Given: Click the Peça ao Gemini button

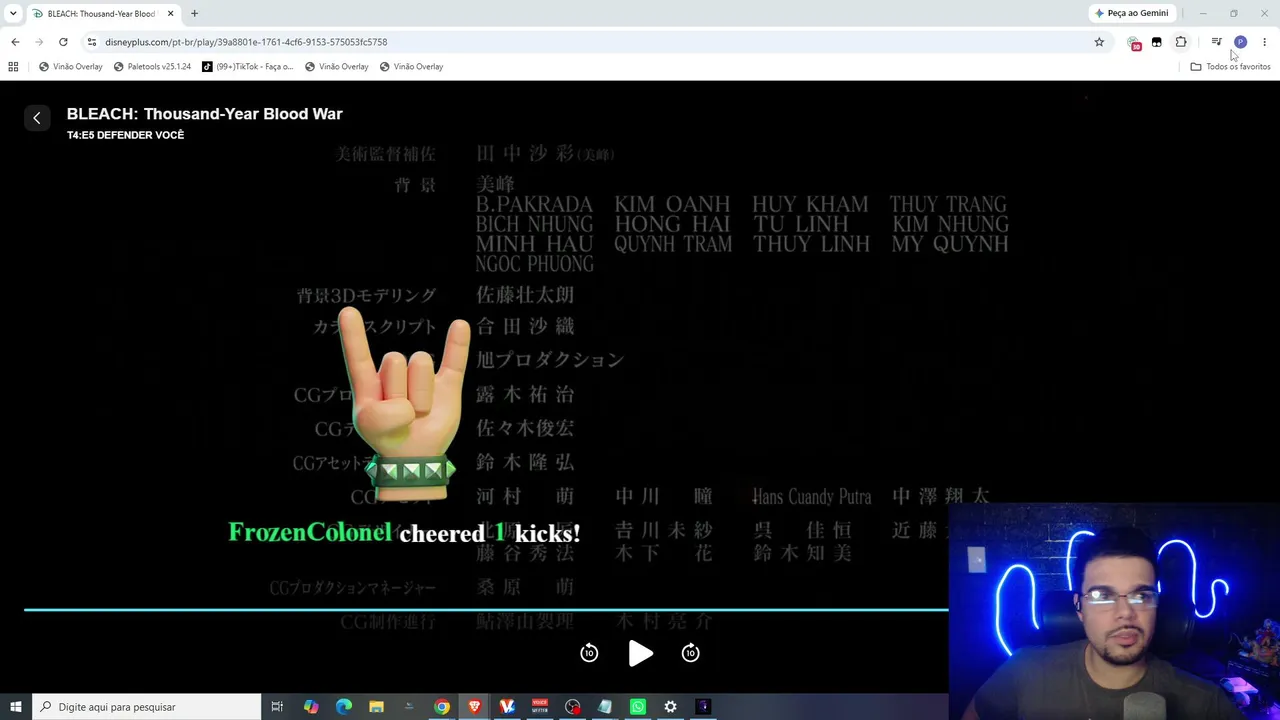Looking at the screenshot, I should pos(1131,13).
